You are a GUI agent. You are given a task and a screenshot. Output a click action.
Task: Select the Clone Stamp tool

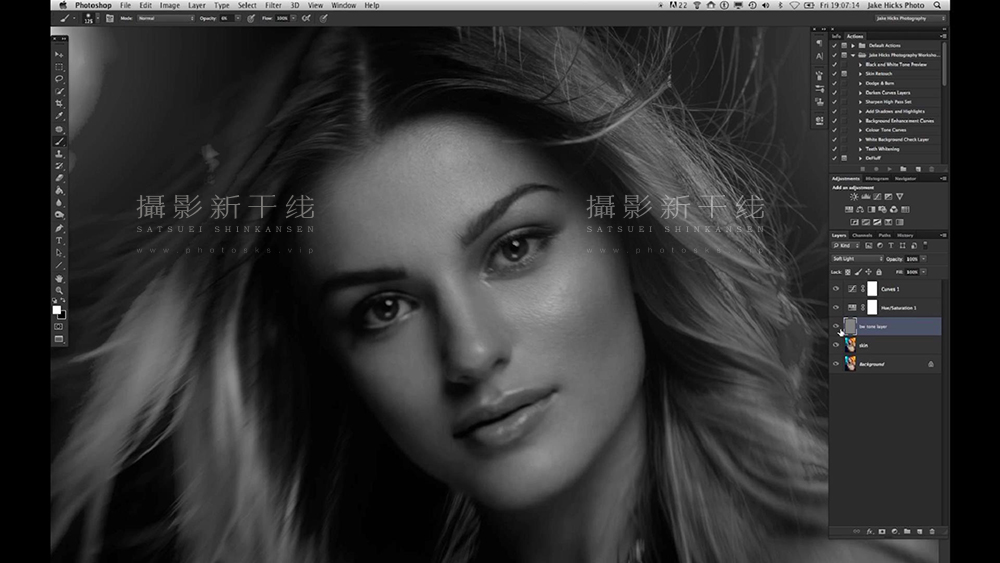tap(59, 154)
